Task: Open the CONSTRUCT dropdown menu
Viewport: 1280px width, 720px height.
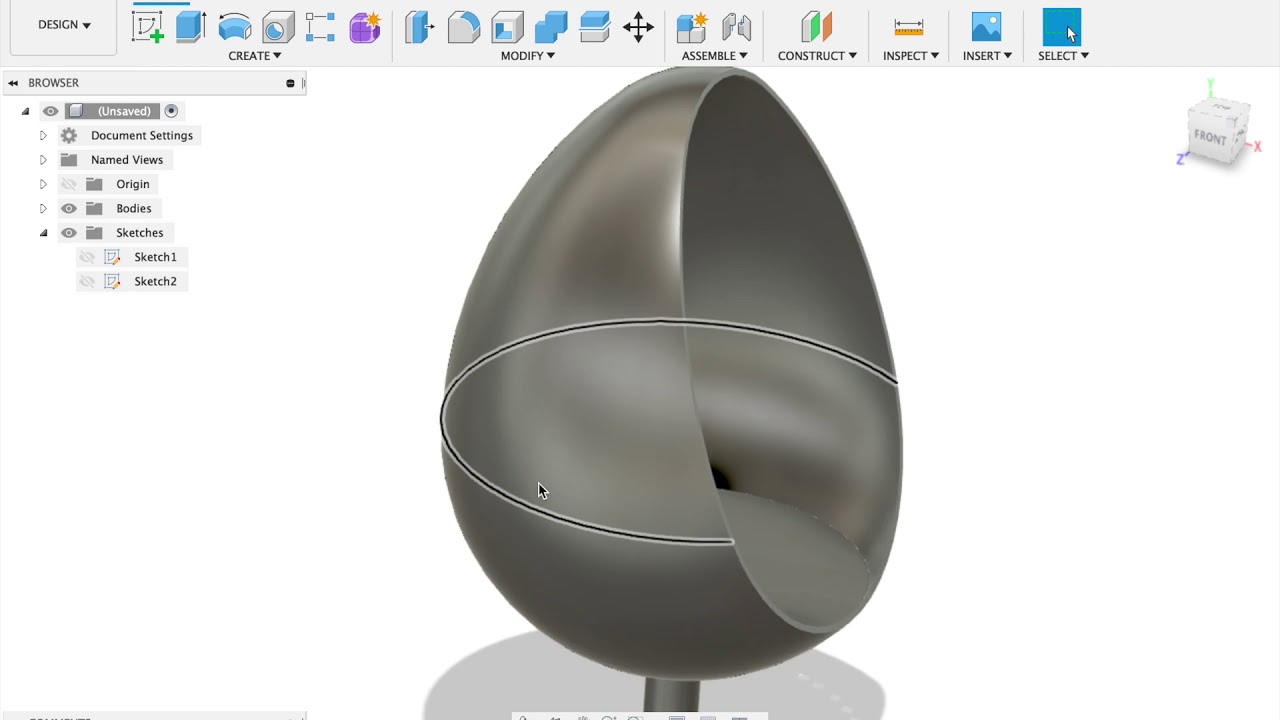Action: [x=817, y=56]
